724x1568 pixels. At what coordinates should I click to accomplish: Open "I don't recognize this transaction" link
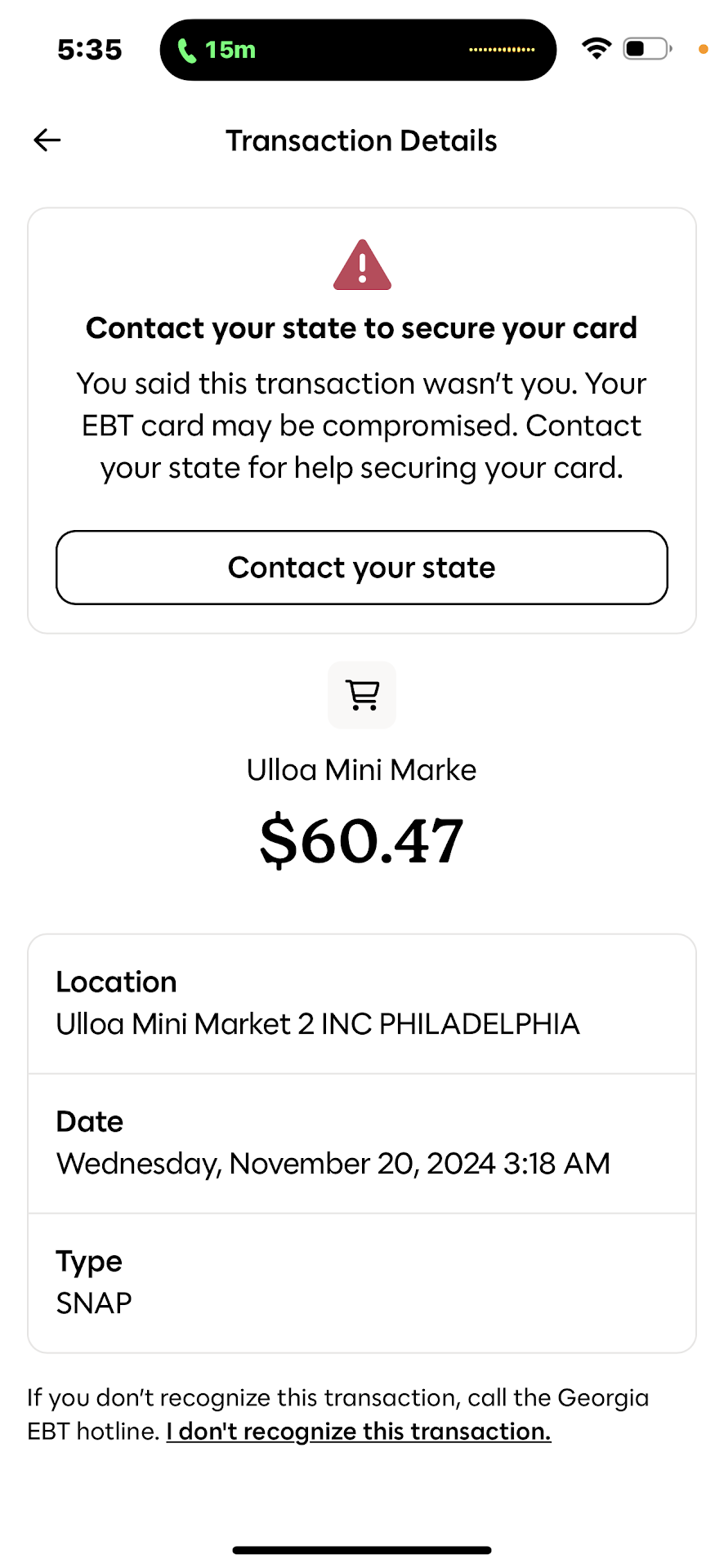(x=359, y=1432)
